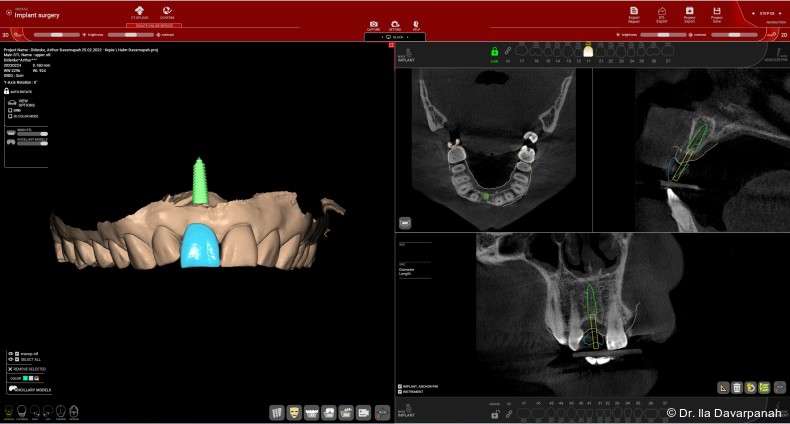This screenshot has width=790, height=424.
Task: Uncheck the Implant, Anchor Pin checkbox
Action: coord(401,386)
